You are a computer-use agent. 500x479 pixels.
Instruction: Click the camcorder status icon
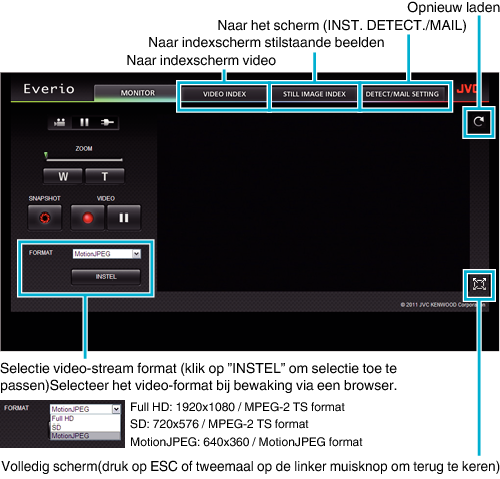(60, 122)
